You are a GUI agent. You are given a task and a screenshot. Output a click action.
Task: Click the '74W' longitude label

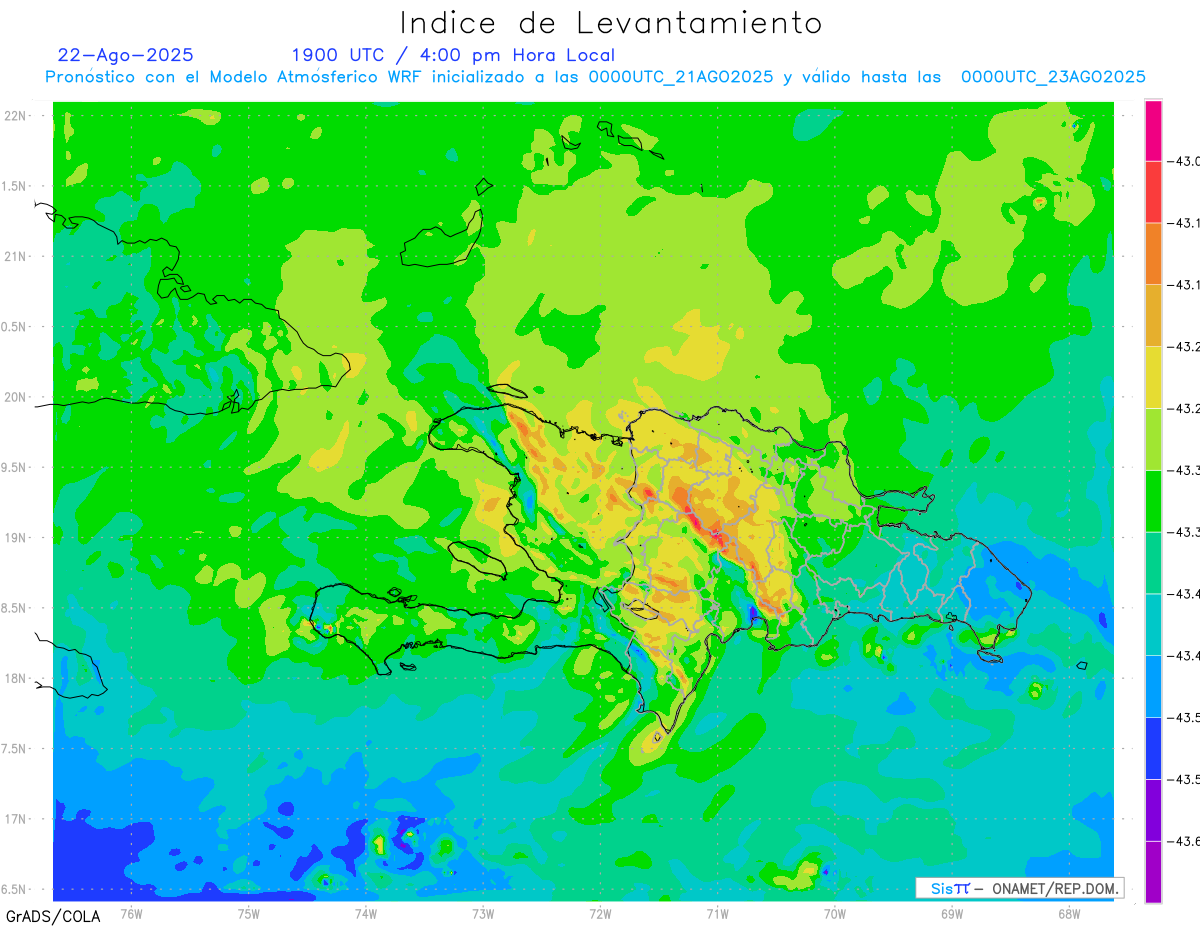(366, 913)
